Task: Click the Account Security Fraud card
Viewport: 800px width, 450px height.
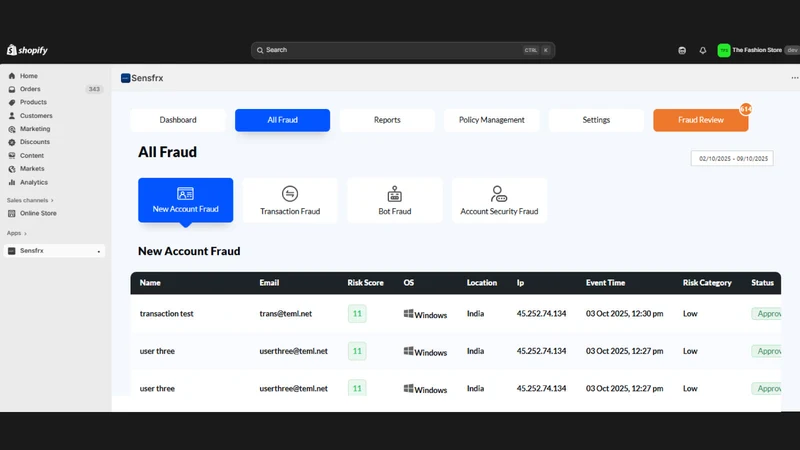Action: (499, 200)
